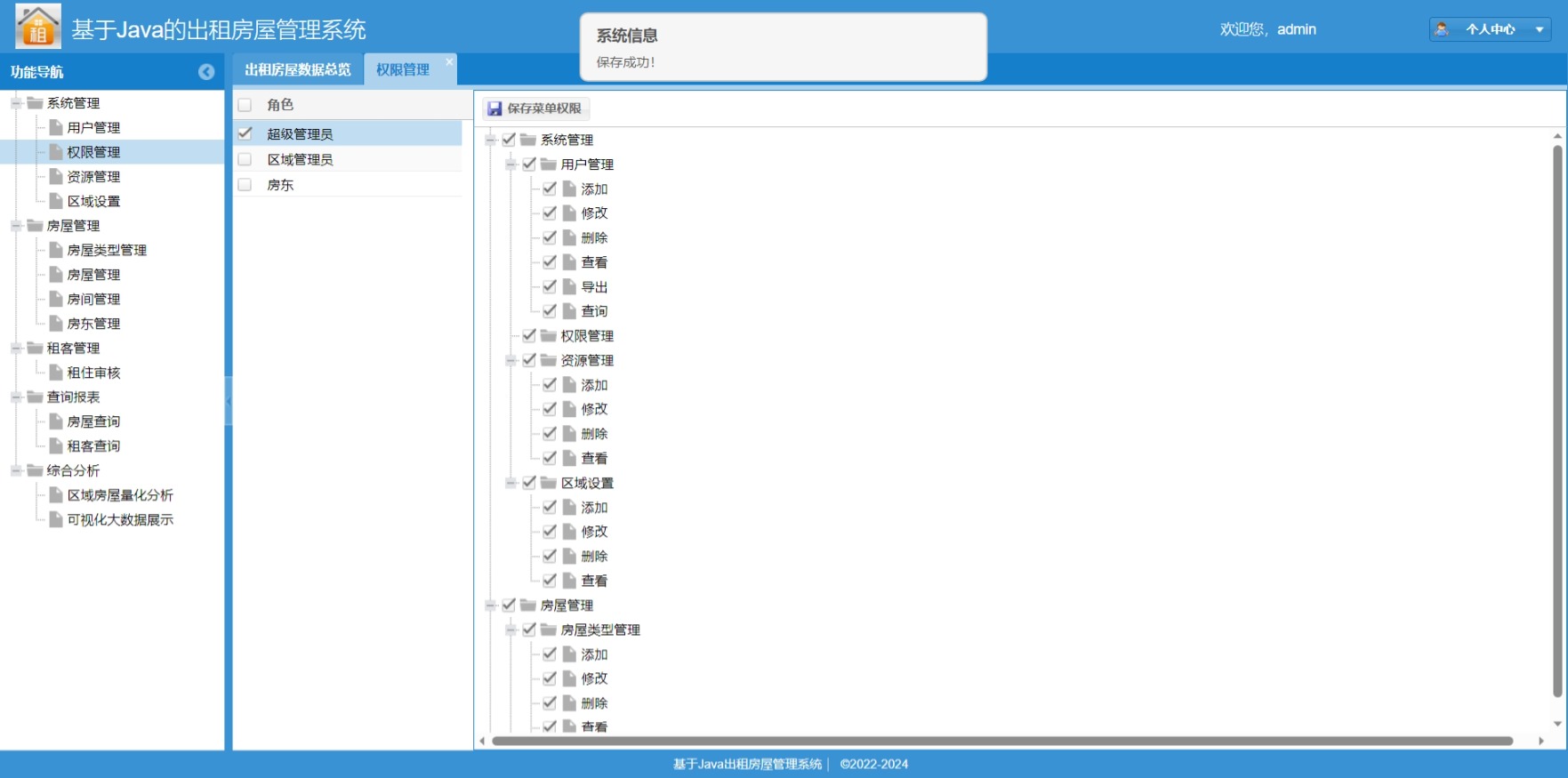The width and height of the screenshot is (1568, 778).
Task: Click folder icon of 房屋管理 in sidebar
Action: point(35,226)
